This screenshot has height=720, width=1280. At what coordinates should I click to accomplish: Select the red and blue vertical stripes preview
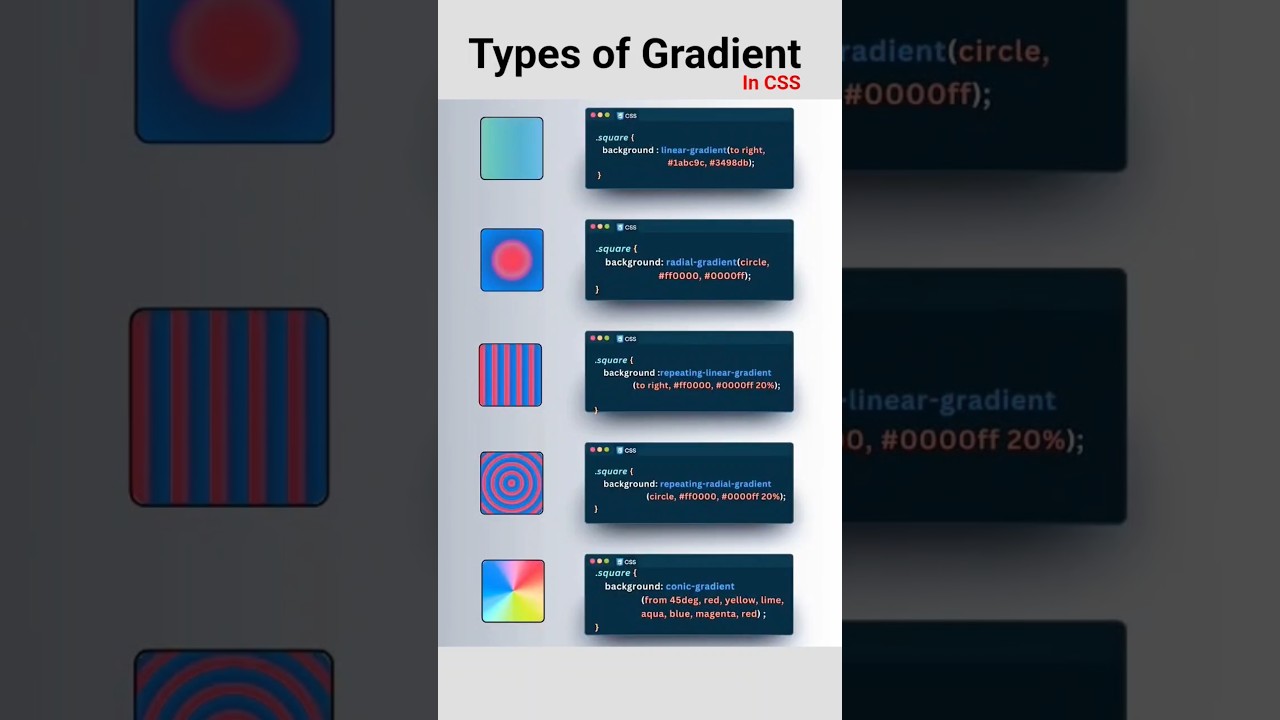[x=510, y=375]
